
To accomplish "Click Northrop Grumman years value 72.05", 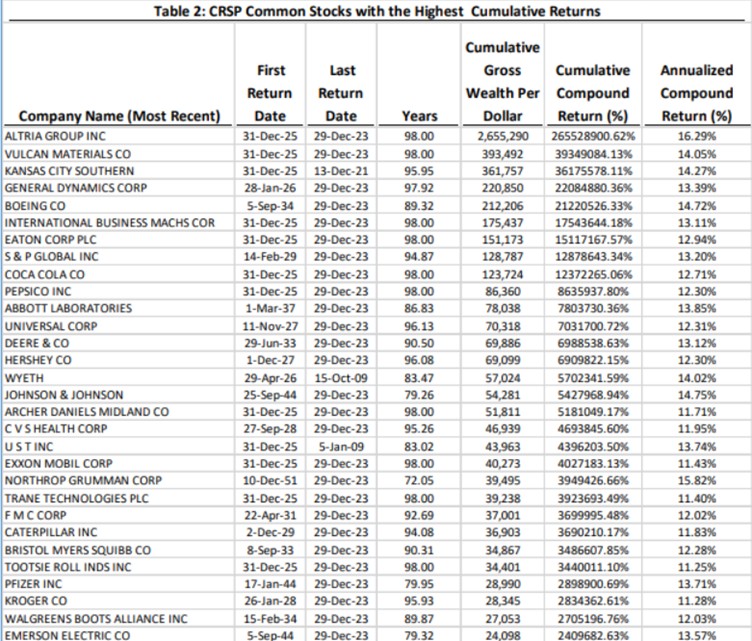I will [419, 480].
